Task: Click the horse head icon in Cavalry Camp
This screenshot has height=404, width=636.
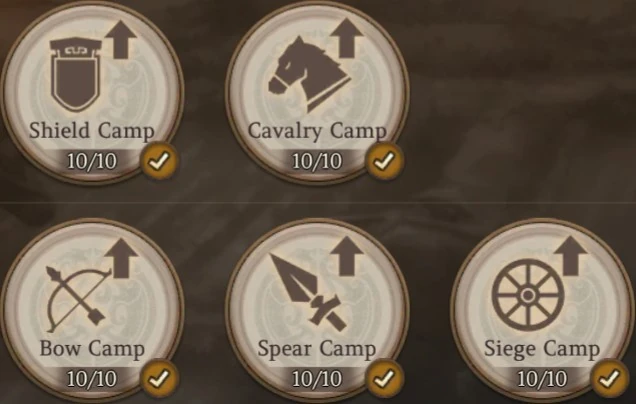Action: (309, 73)
